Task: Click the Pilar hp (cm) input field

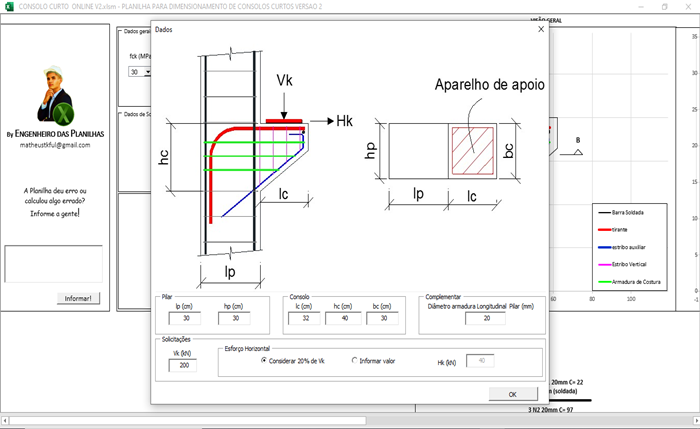Action: pos(234,318)
